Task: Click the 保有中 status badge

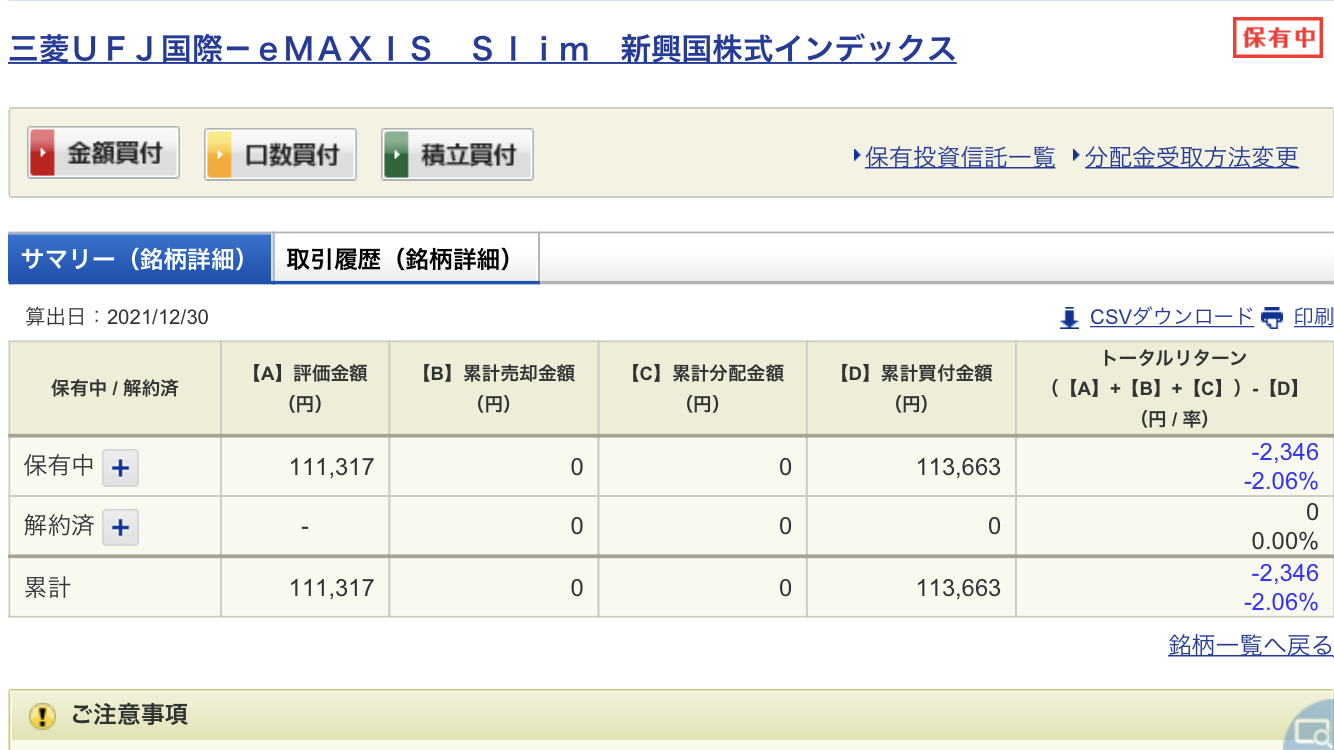Action: [x=1278, y=38]
